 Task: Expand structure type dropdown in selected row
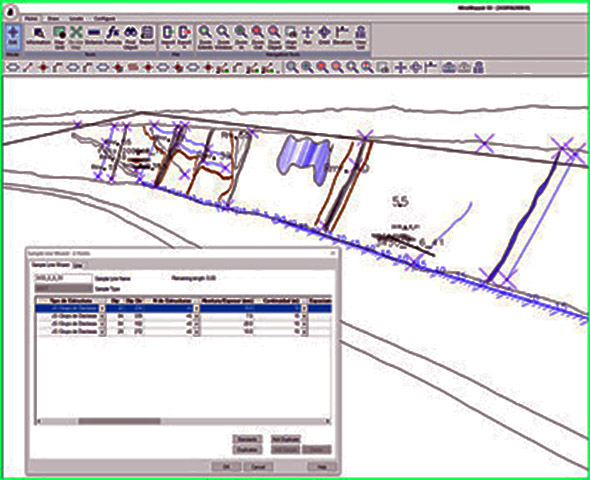(x=102, y=308)
